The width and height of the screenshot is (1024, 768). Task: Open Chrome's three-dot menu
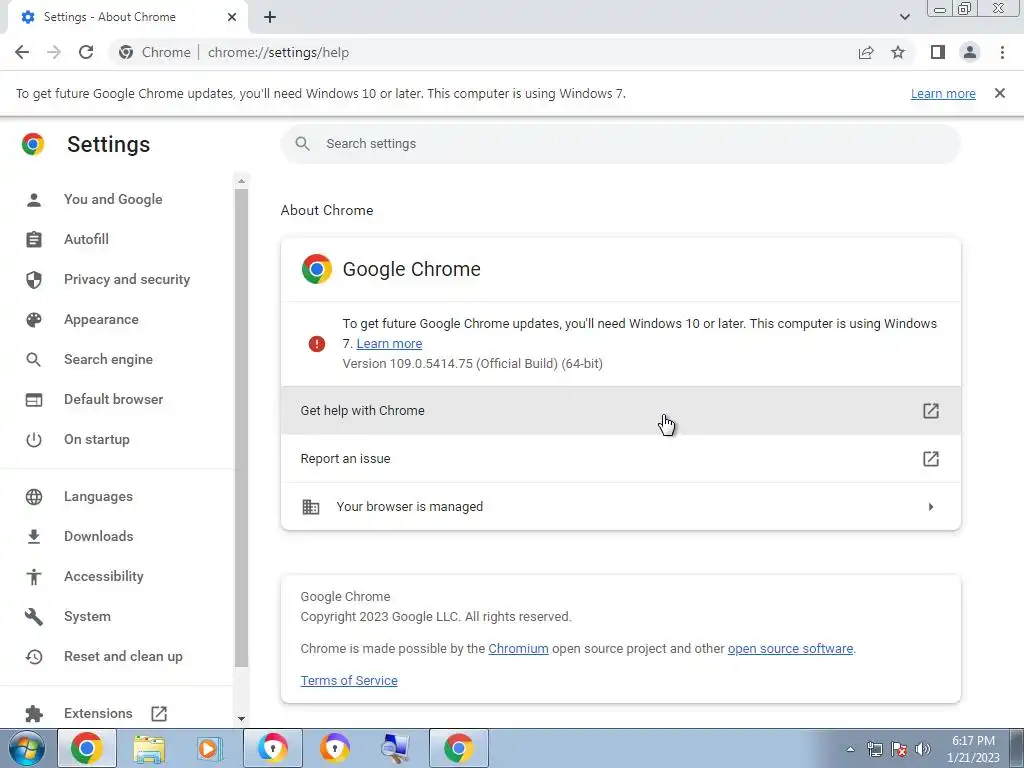(1002, 52)
